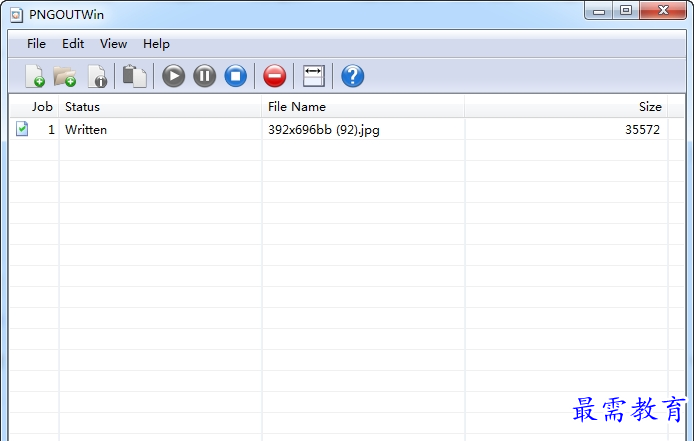Pause jobs with the Pause button
The width and height of the screenshot is (694, 441).
[x=204, y=76]
